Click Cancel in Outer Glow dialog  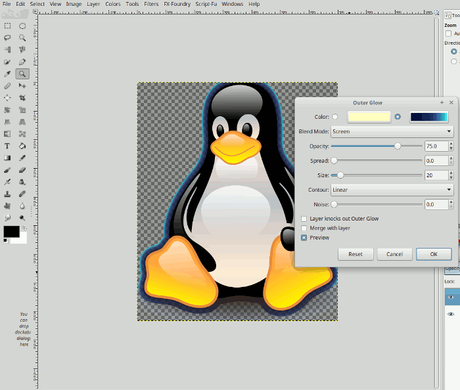[395, 254]
